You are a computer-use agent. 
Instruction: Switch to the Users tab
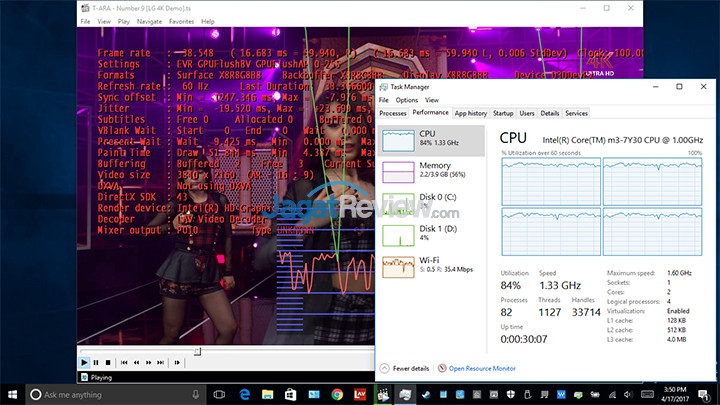527,113
